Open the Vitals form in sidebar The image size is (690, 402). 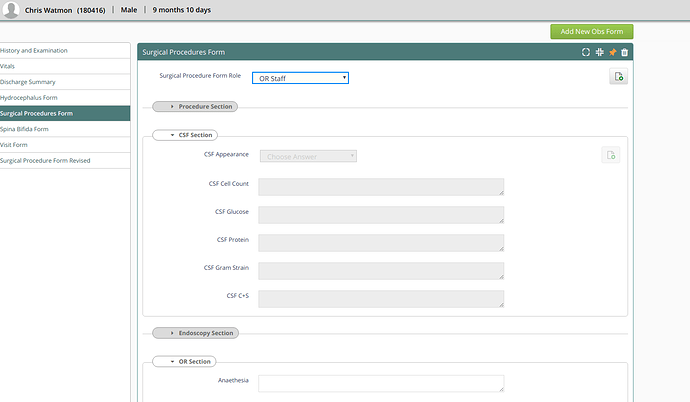(64, 66)
